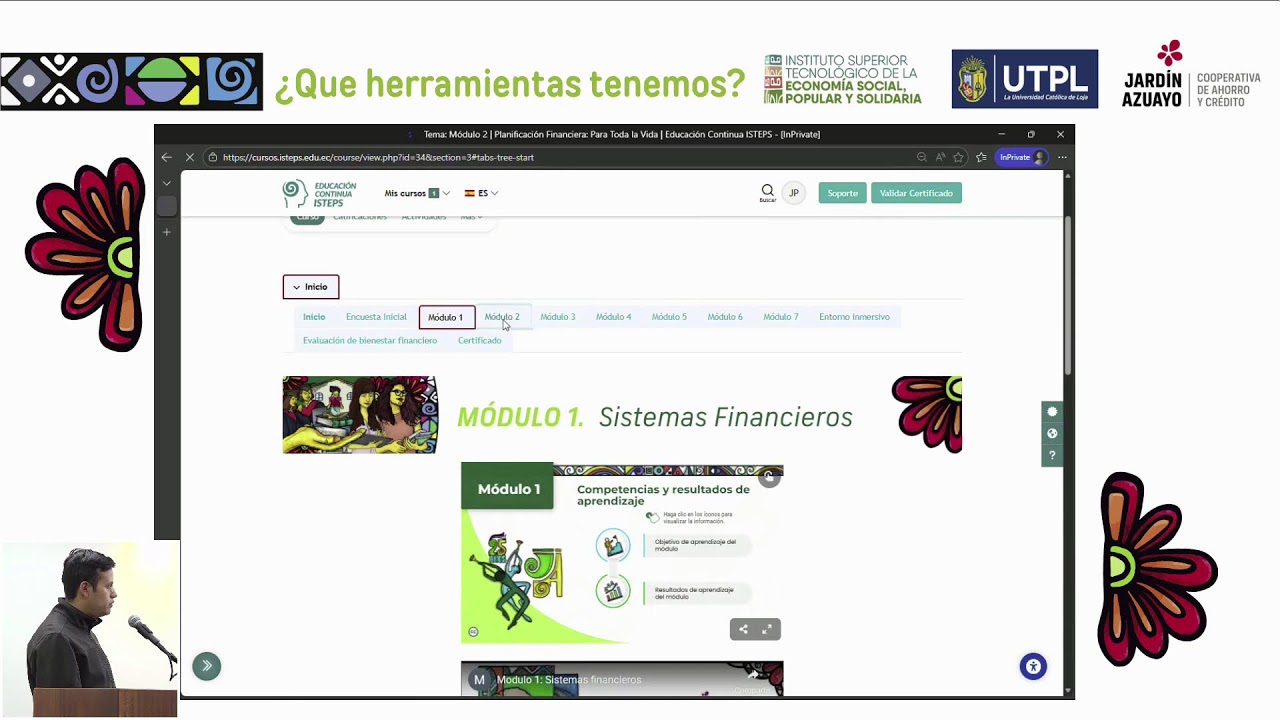
Task: Click the globe icon on right panel
Action: click(1052, 434)
